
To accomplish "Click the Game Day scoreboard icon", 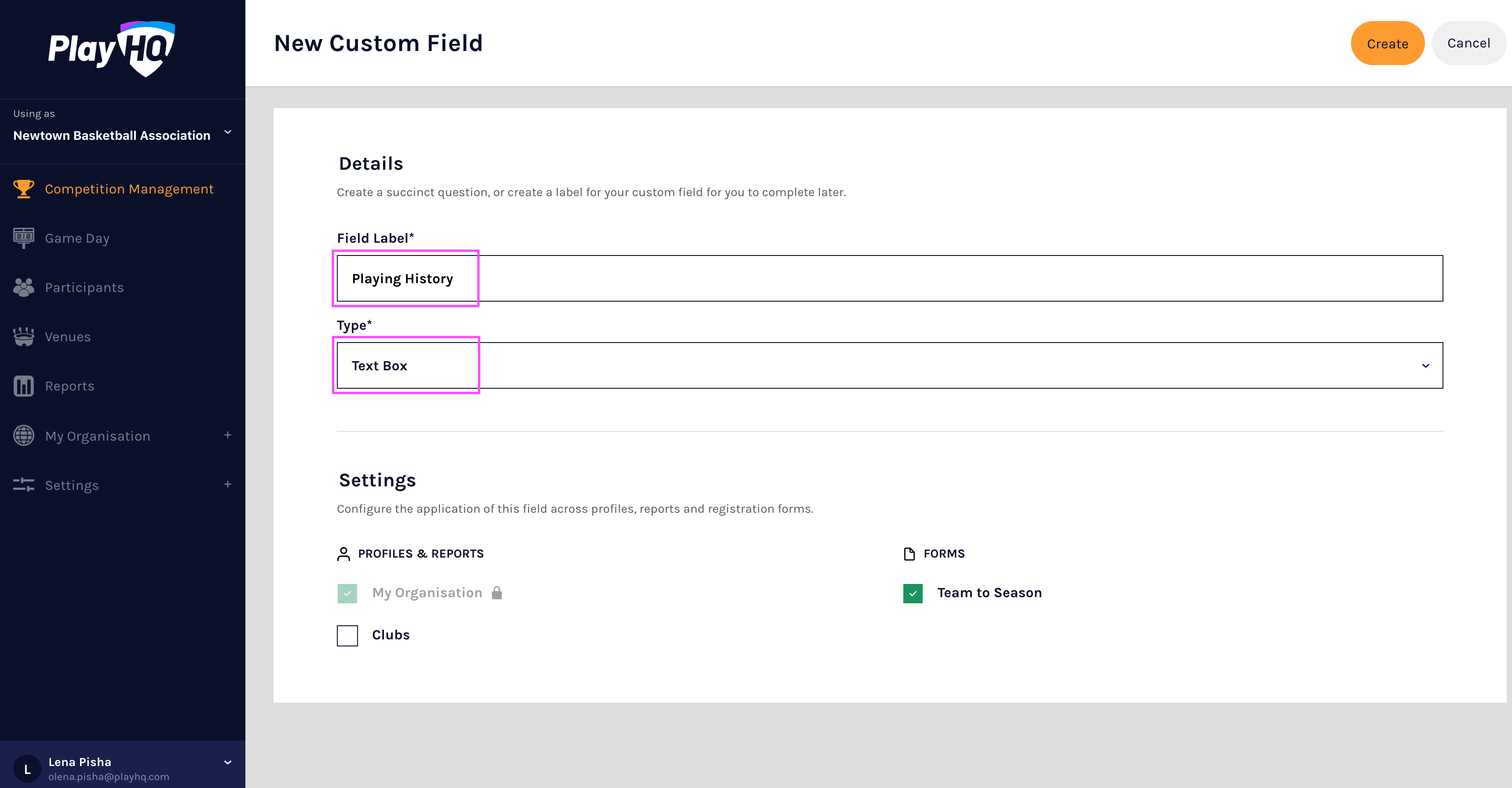I will [23, 237].
